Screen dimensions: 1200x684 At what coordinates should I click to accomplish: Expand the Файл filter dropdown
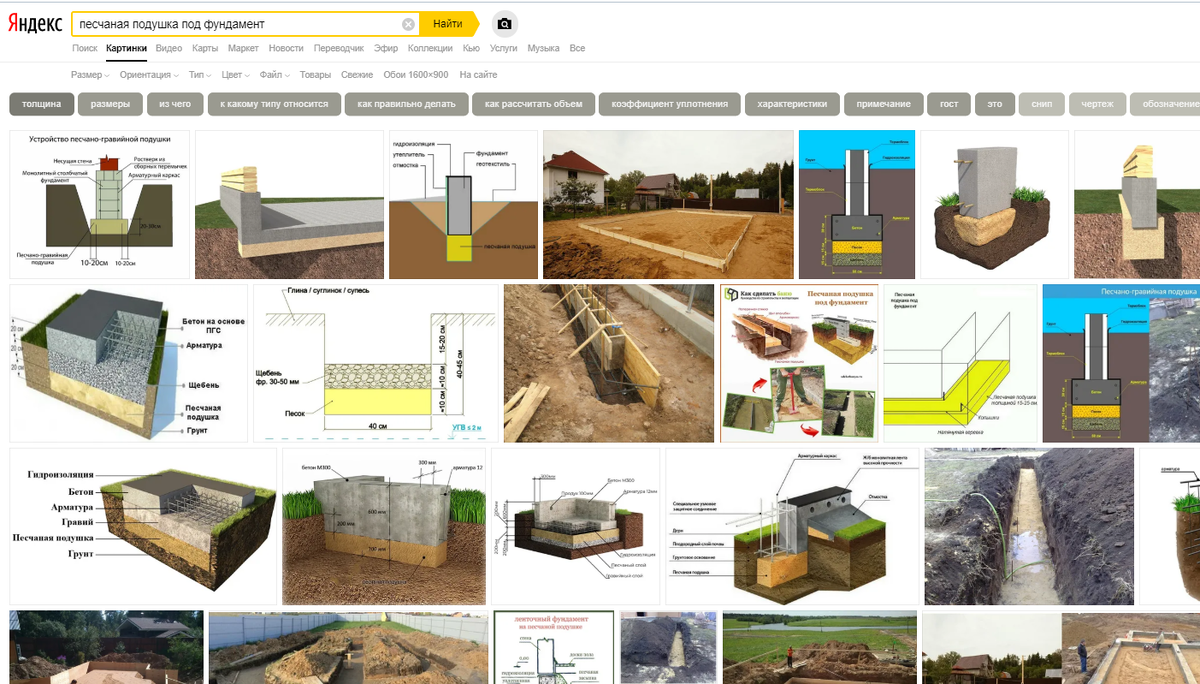point(274,75)
